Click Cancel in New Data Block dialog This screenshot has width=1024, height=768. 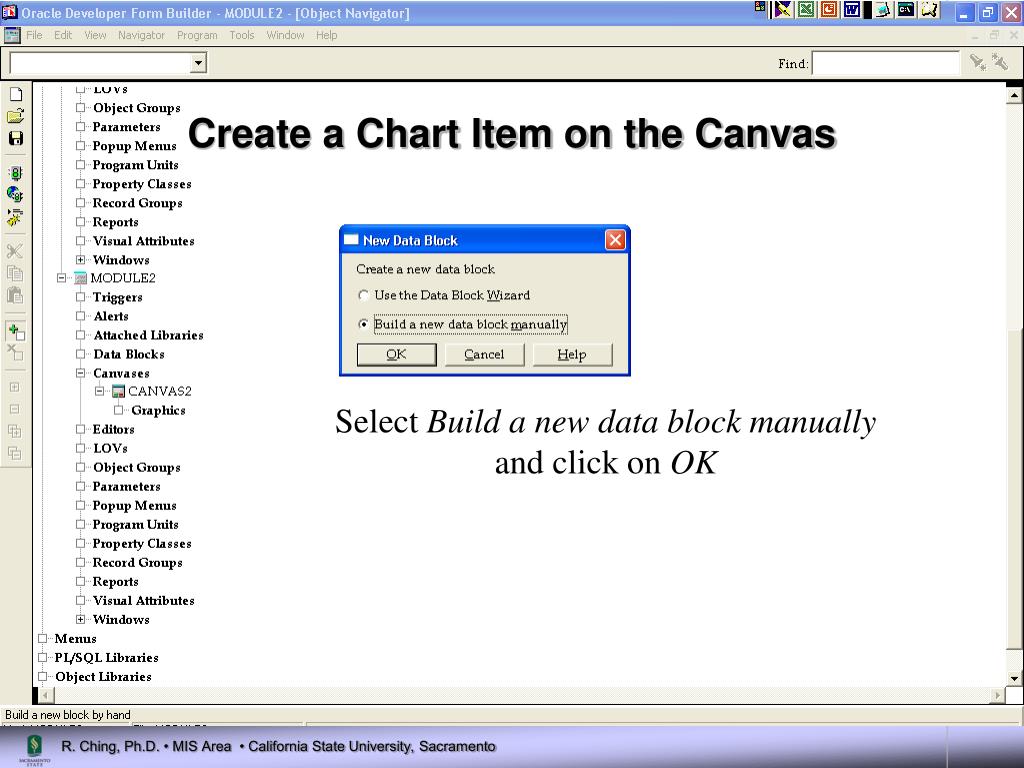point(484,355)
